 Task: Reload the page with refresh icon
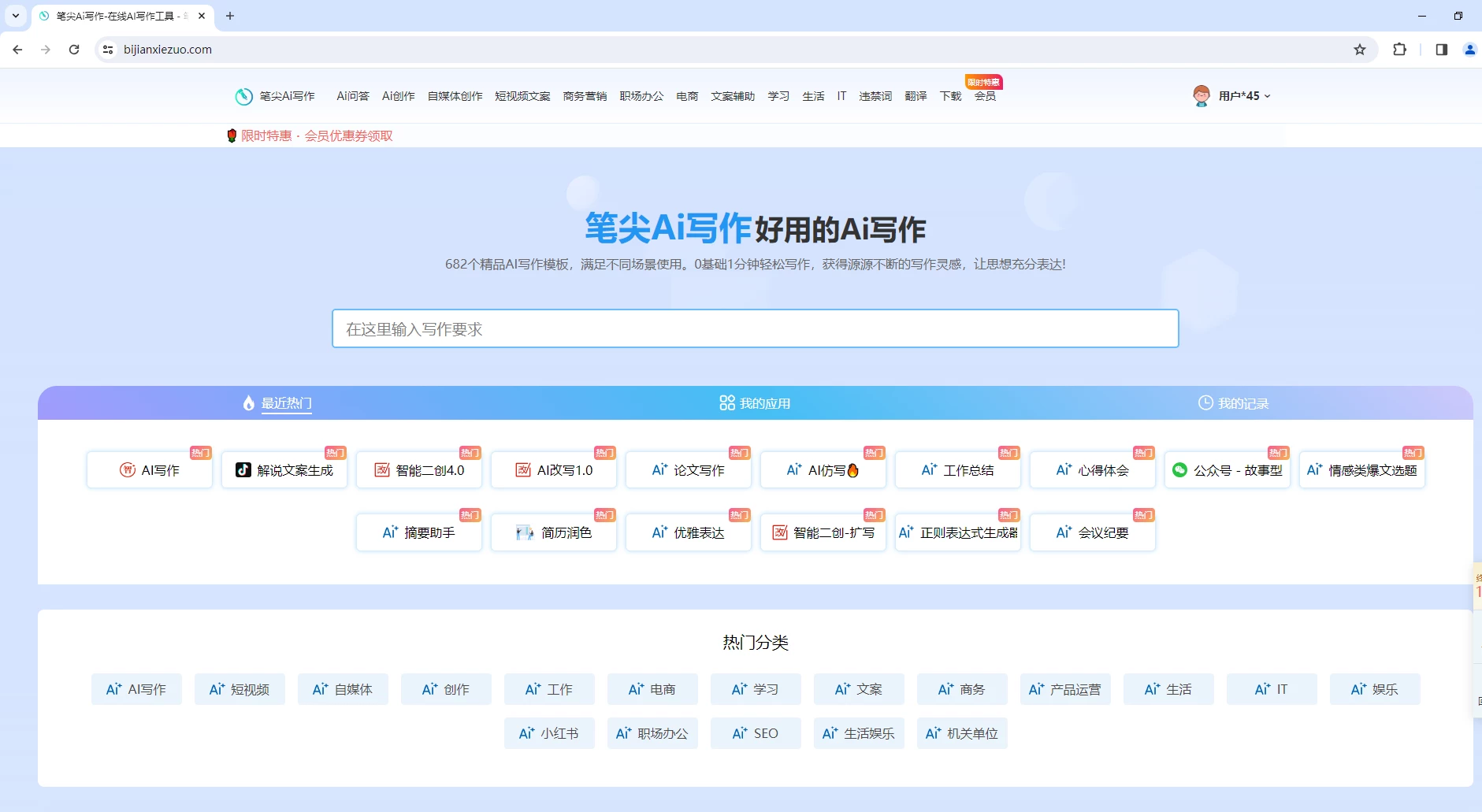coord(74,50)
